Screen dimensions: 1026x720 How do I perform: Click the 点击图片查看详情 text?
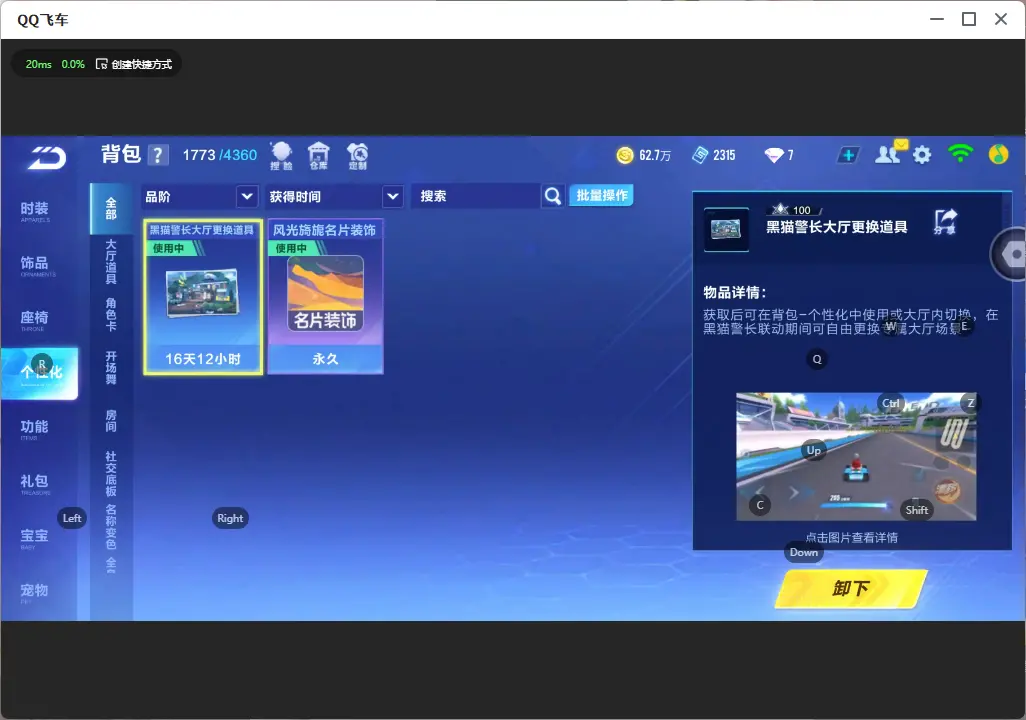click(851, 537)
